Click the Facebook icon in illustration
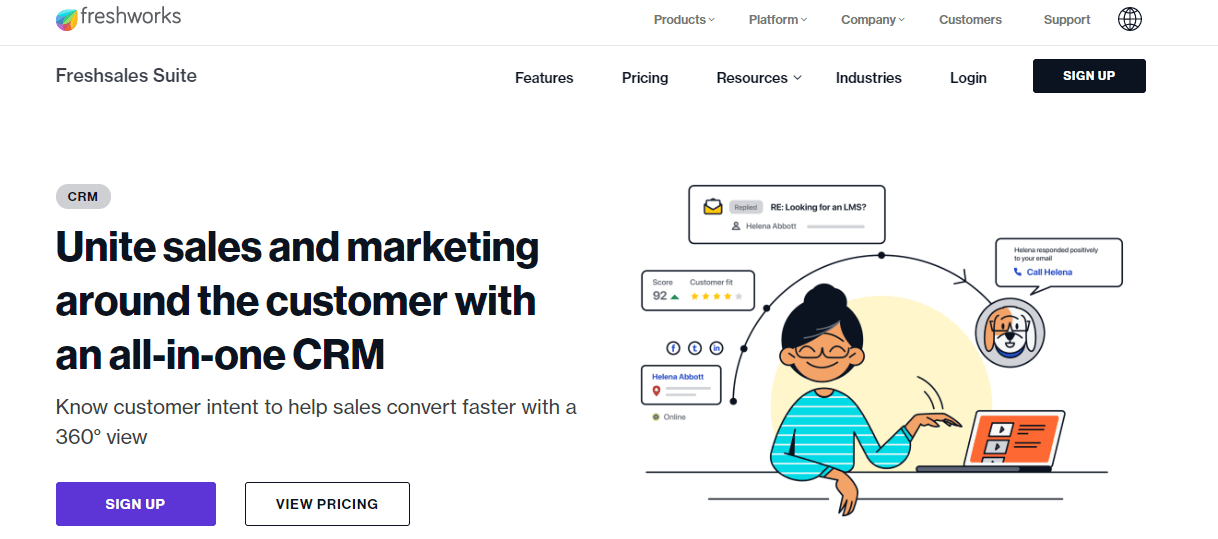 pos(673,348)
